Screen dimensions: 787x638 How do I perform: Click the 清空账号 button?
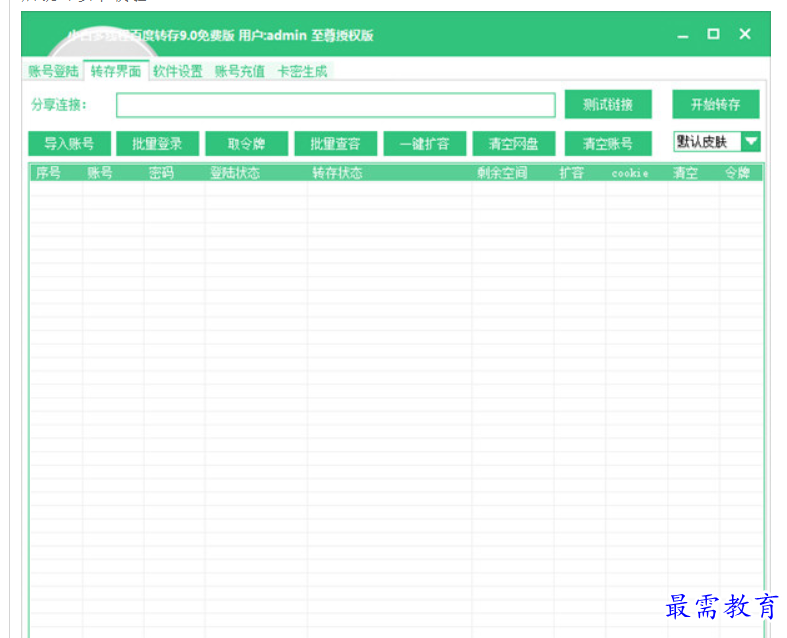(608, 144)
